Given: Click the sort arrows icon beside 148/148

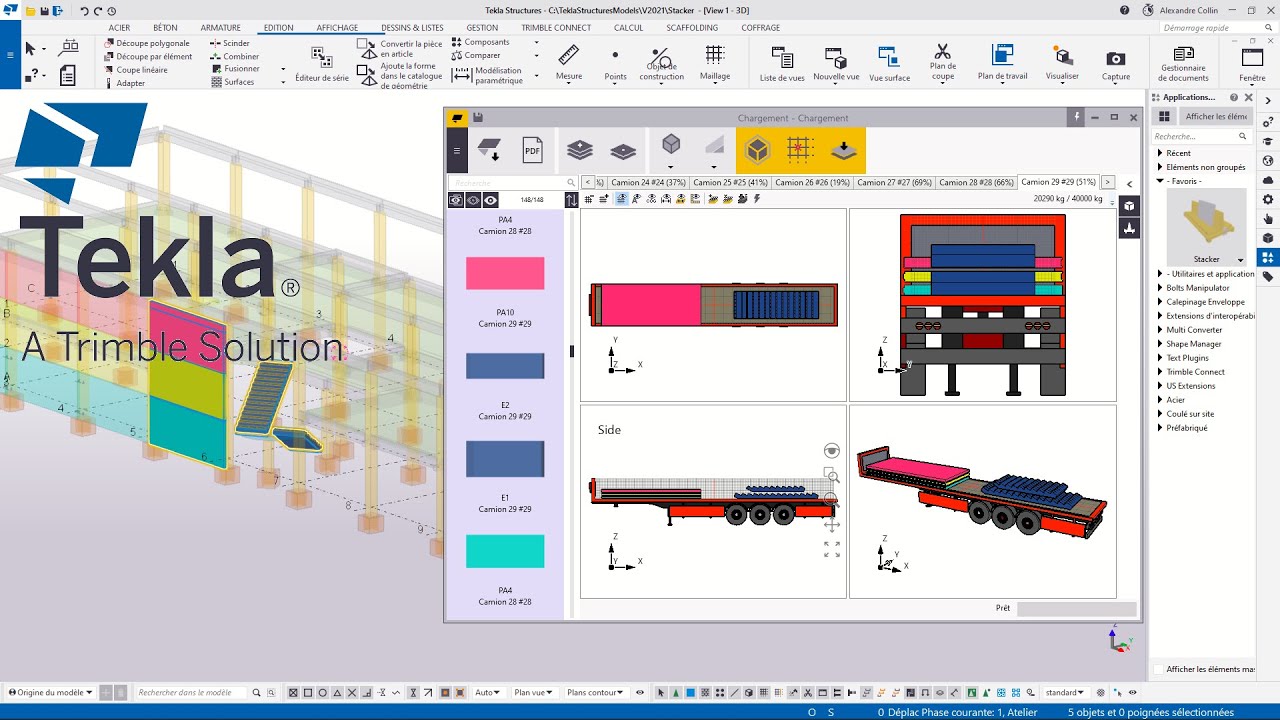Looking at the screenshot, I should 571,200.
